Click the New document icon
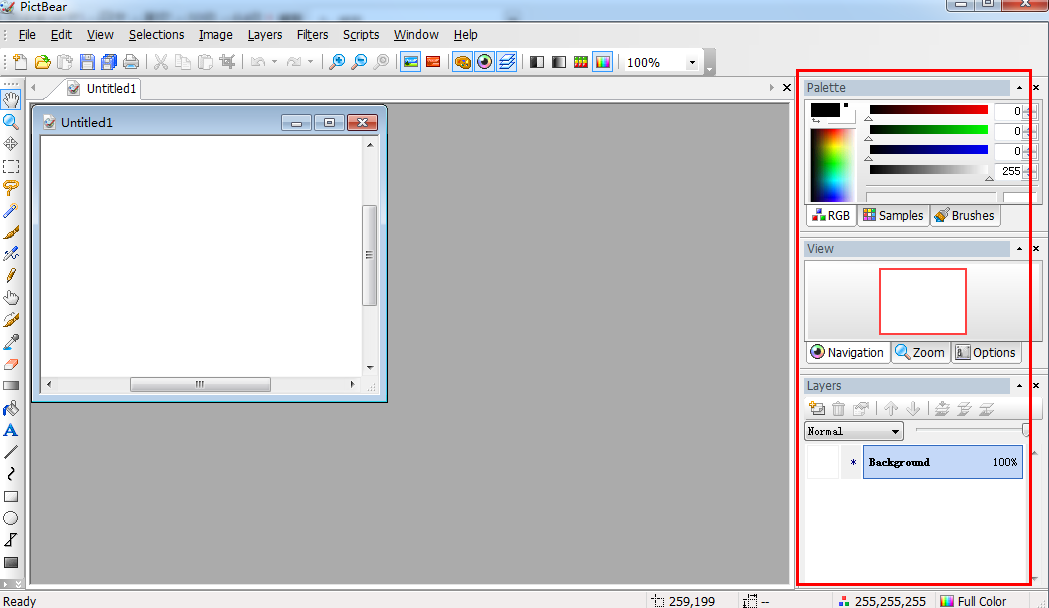The height and width of the screenshot is (608, 1049). (x=20, y=62)
